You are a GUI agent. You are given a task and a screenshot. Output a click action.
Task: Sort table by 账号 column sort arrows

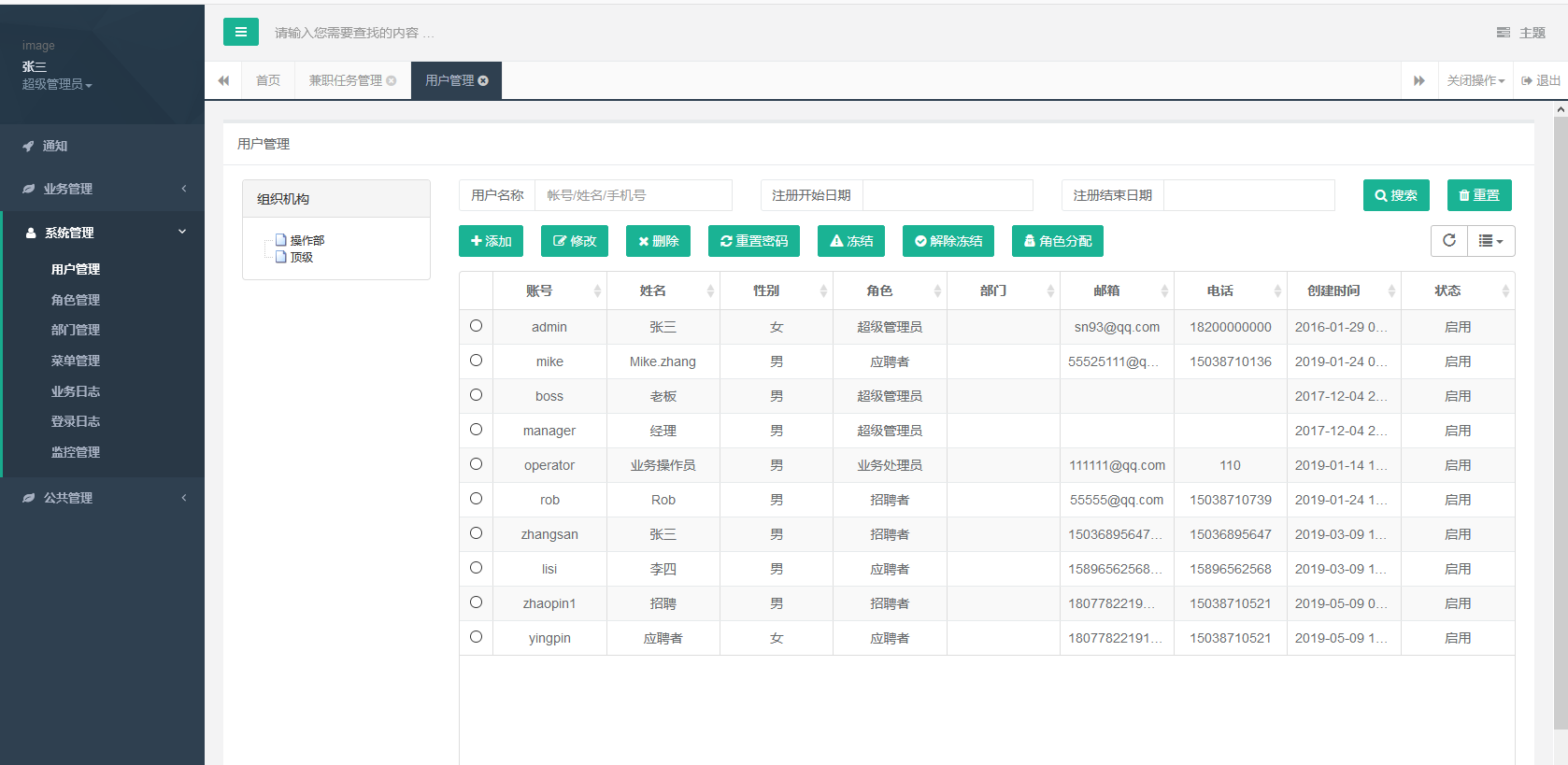tap(597, 291)
